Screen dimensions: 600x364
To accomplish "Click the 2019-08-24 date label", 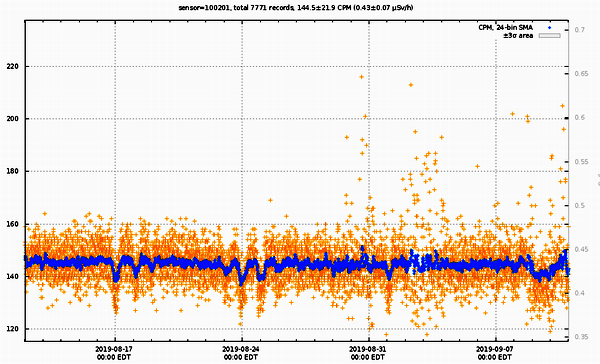I will [241, 349].
